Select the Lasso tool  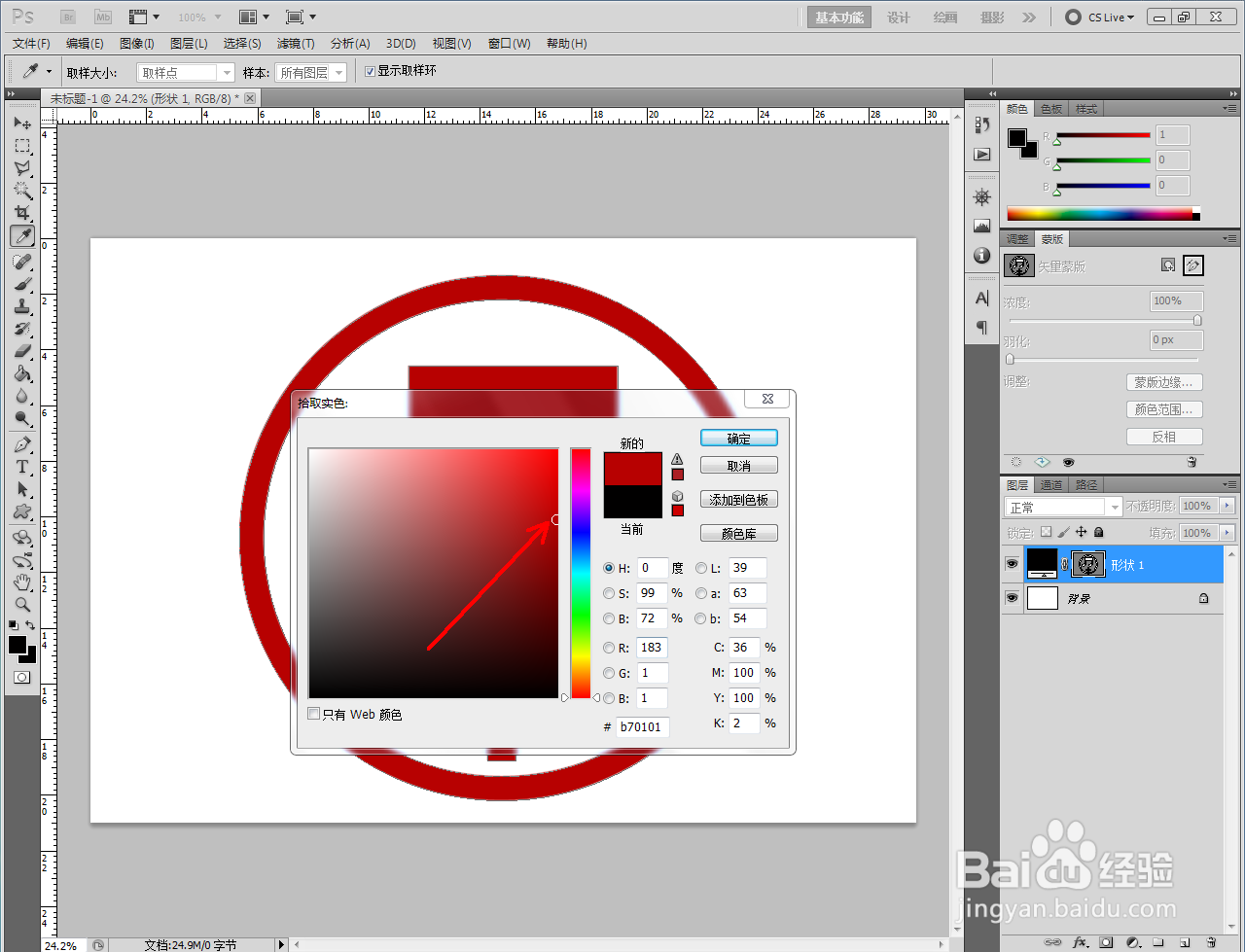(22, 168)
